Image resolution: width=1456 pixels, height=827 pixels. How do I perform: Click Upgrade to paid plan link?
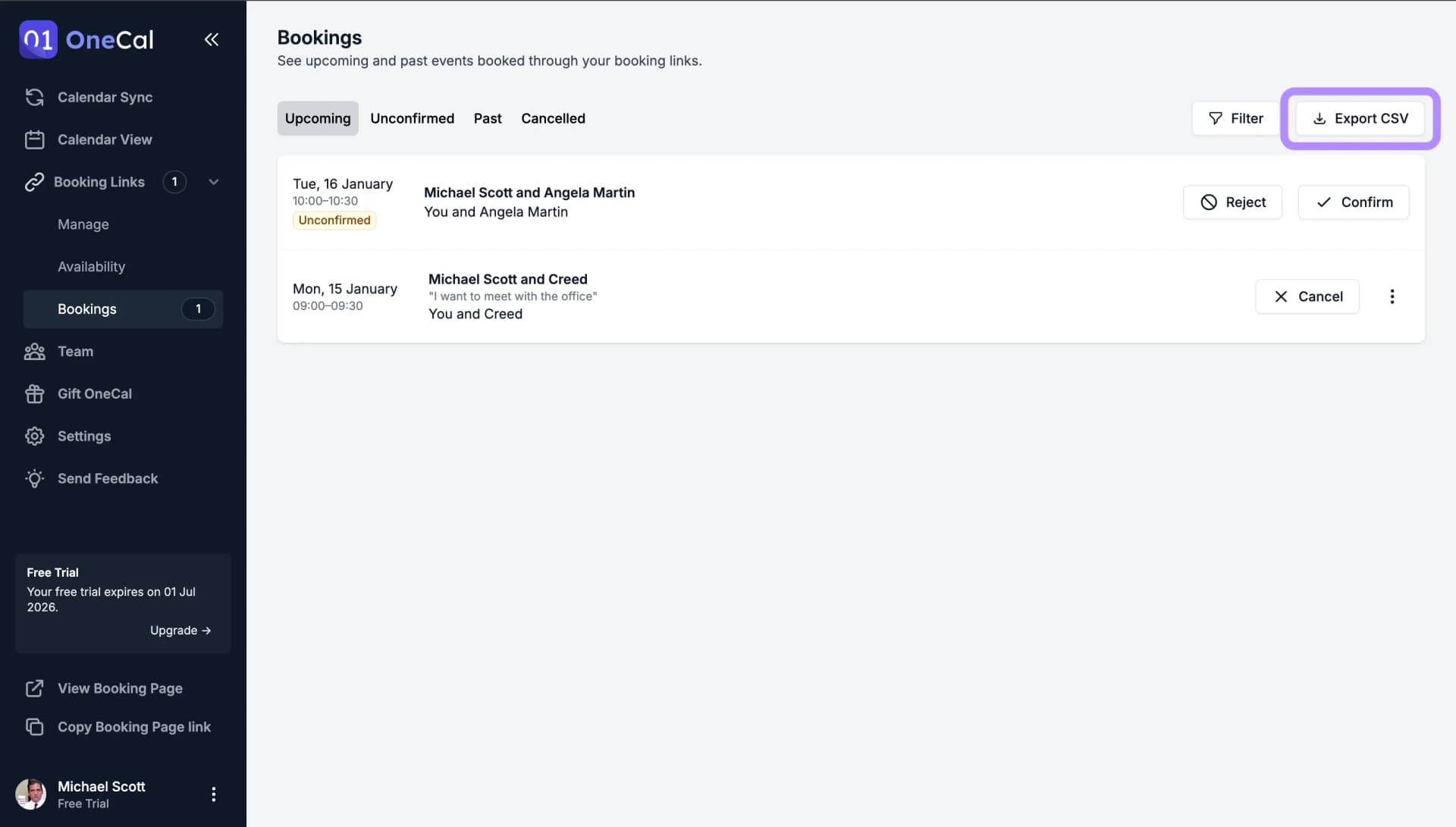point(180,630)
